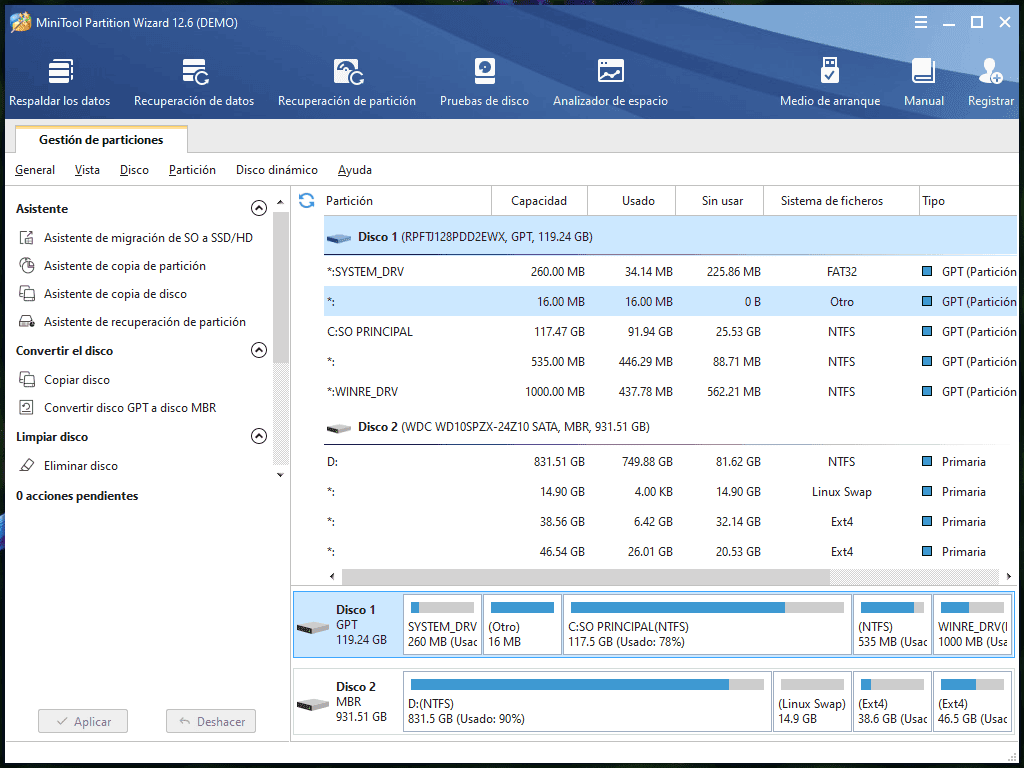This screenshot has height=768, width=1024.
Task: Click the horizontal scrollbar of partition list
Action: pyautogui.click(x=585, y=577)
